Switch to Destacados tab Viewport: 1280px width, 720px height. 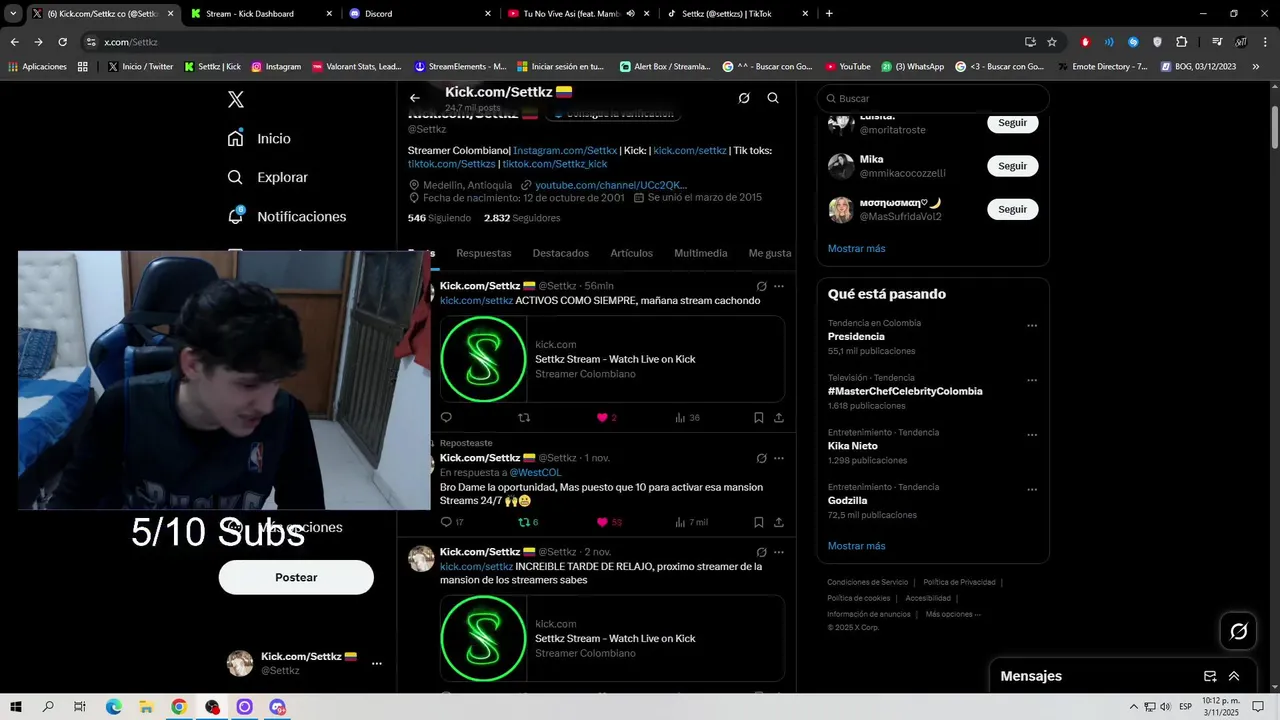pos(560,253)
